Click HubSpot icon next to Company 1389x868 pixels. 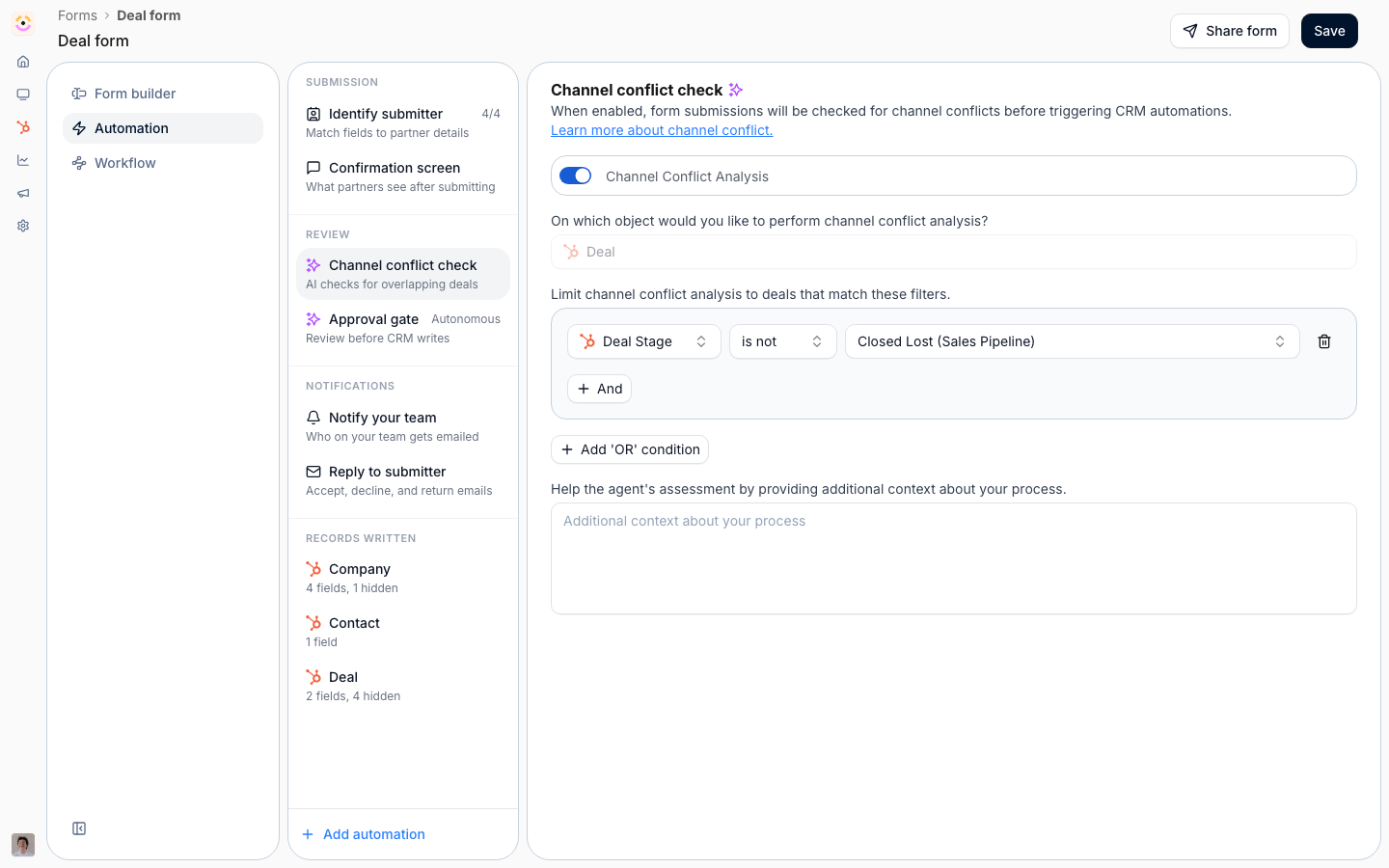[x=313, y=569]
